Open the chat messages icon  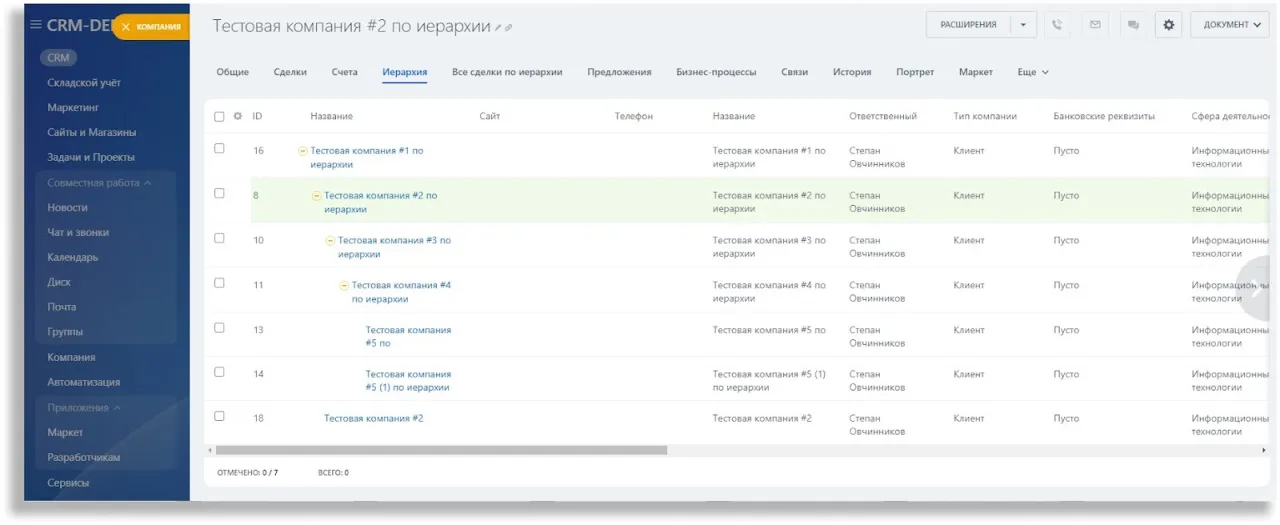(x=1133, y=25)
